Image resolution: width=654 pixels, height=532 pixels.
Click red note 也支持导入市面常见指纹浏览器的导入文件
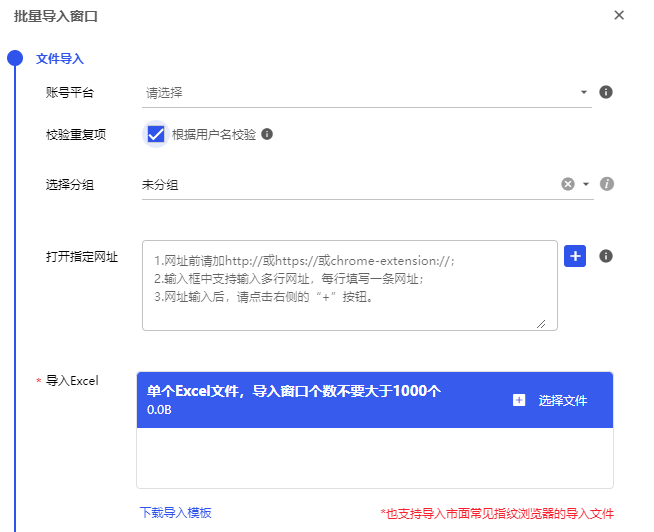tap(497, 513)
